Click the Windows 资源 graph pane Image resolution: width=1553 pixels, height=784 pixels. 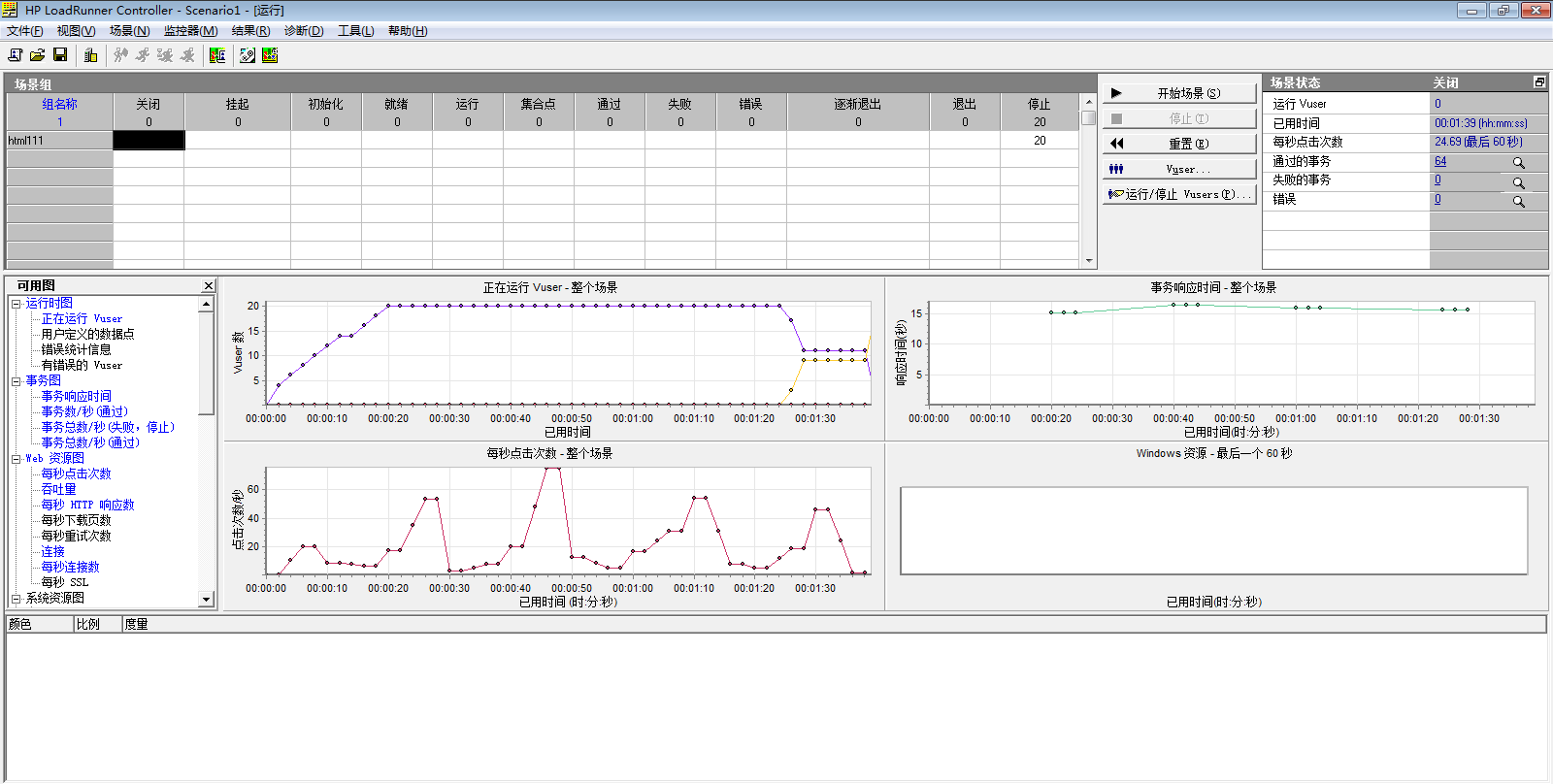click(x=1216, y=527)
